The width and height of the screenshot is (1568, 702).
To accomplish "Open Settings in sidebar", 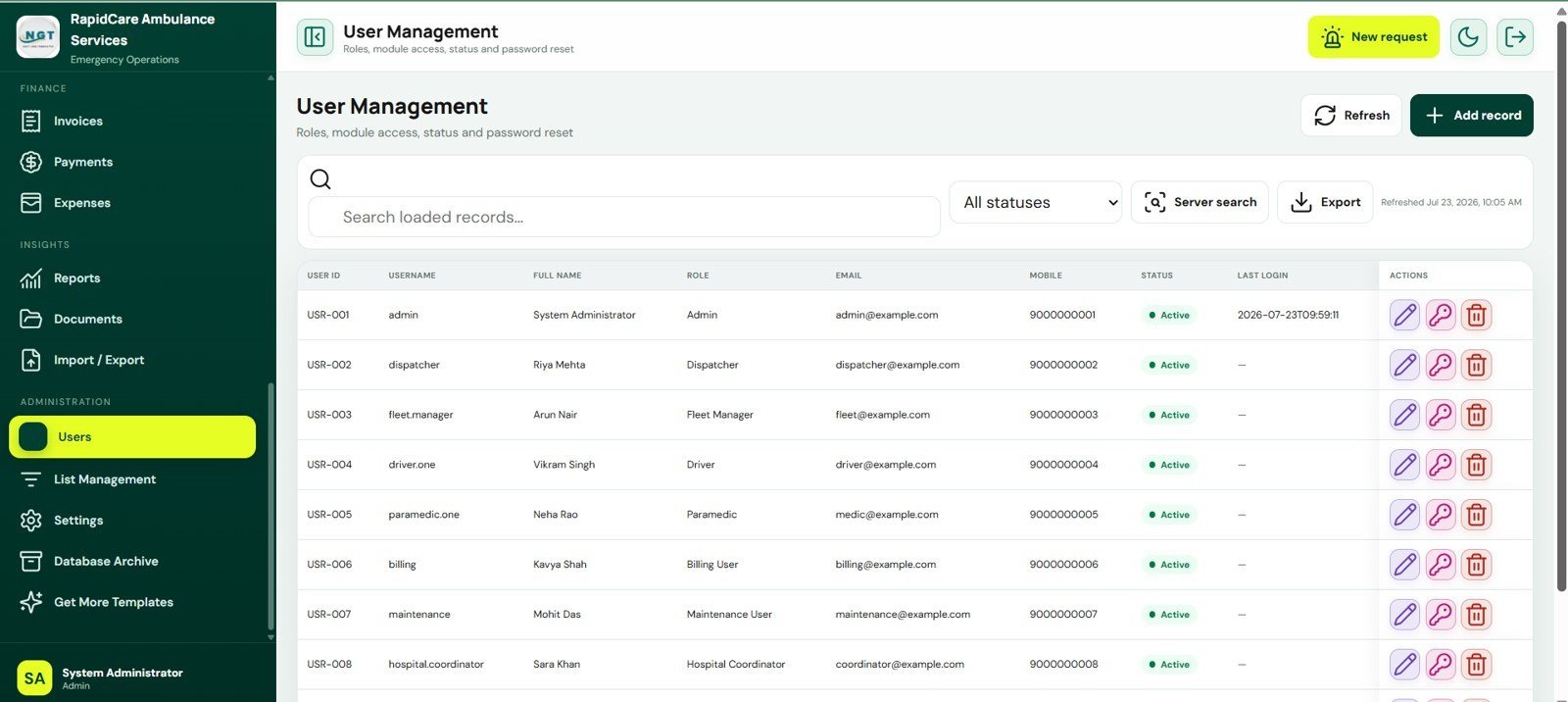I will tap(132, 521).
